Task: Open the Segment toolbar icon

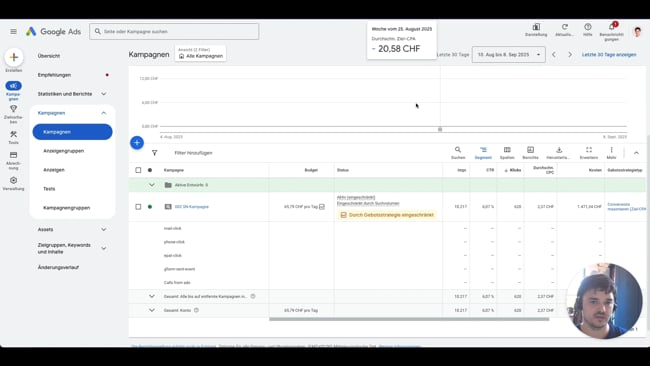Action: [483, 150]
